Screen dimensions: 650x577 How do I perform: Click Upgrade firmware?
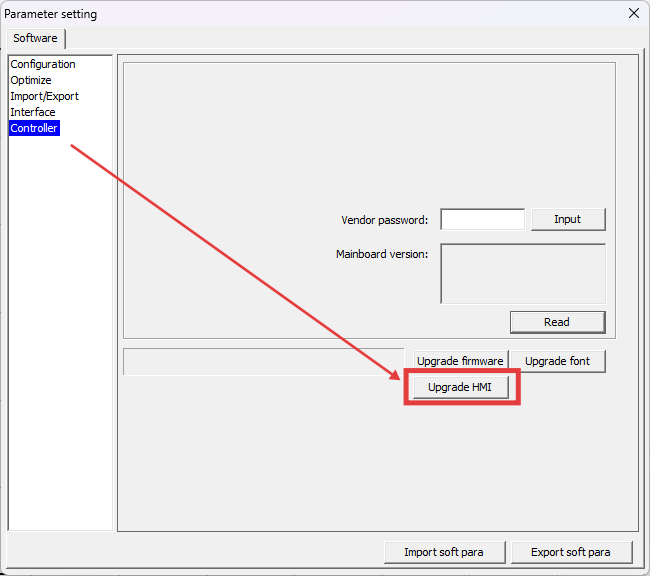(x=460, y=361)
